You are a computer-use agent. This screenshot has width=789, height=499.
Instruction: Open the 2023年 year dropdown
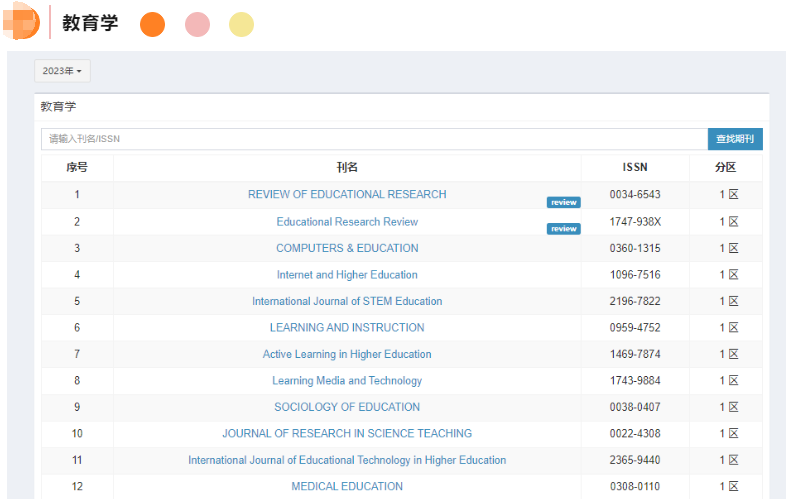point(62,71)
